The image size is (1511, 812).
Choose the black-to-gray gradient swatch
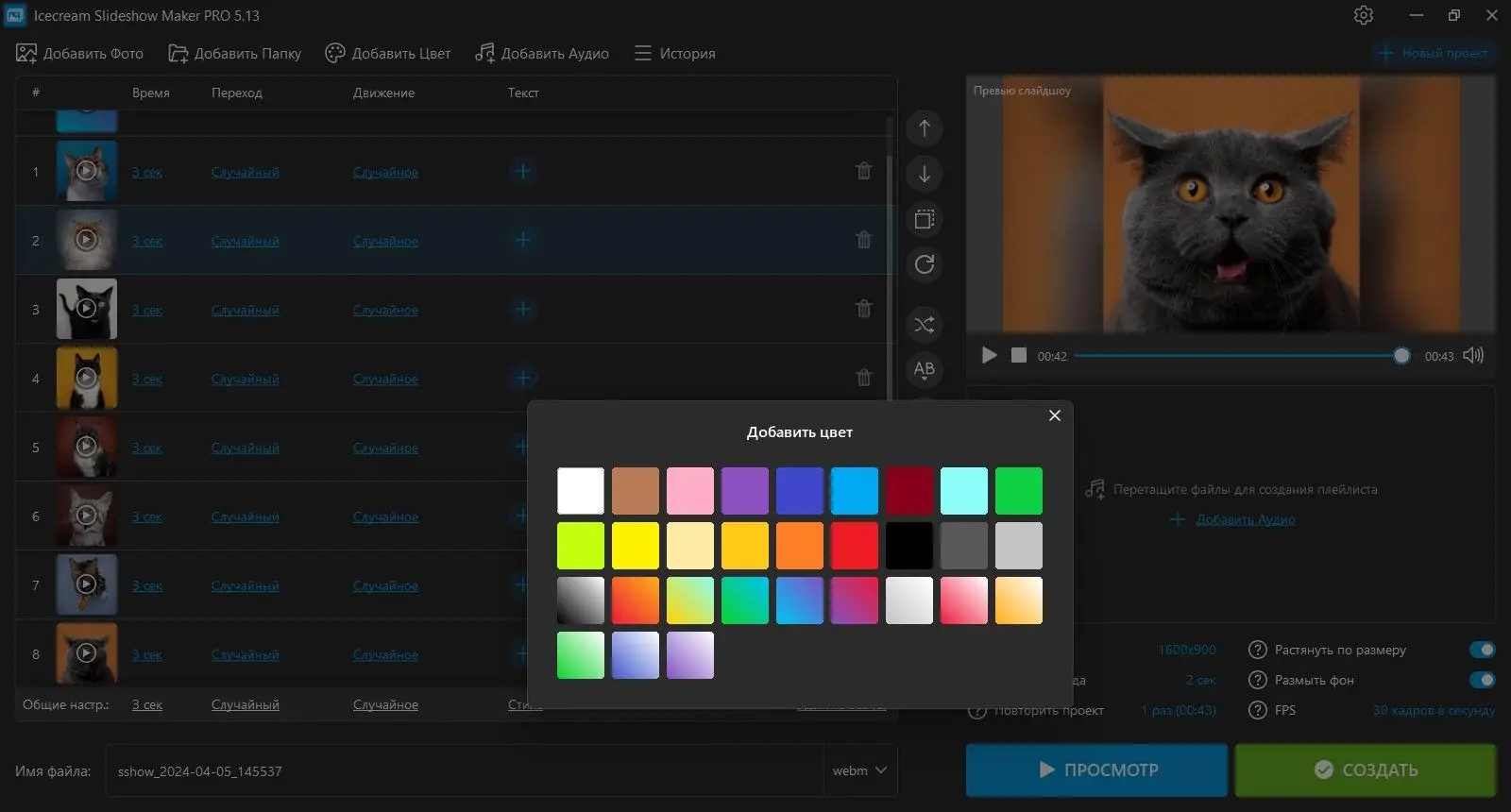(581, 601)
